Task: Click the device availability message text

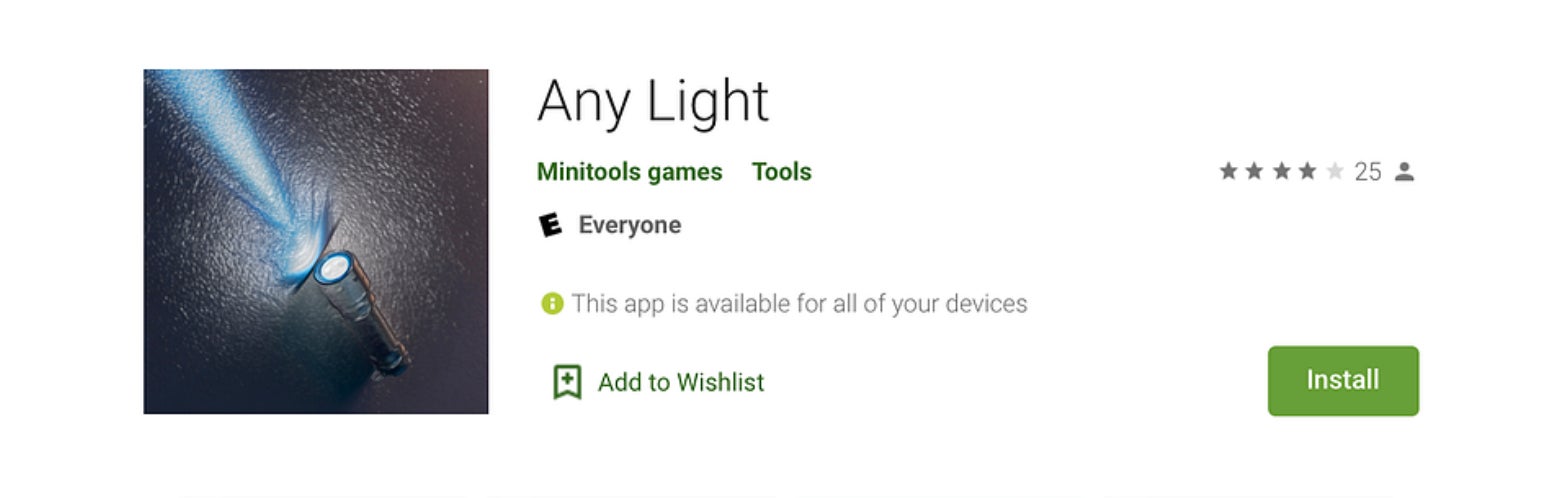Action: click(x=799, y=303)
